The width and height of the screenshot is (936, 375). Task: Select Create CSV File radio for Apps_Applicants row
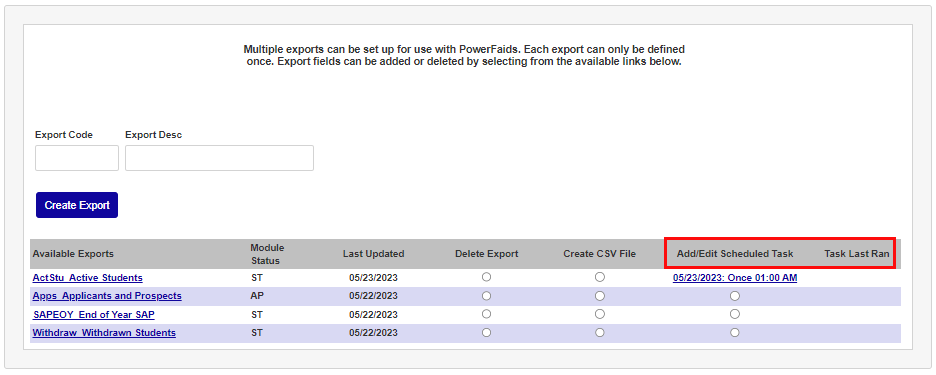(x=600, y=296)
